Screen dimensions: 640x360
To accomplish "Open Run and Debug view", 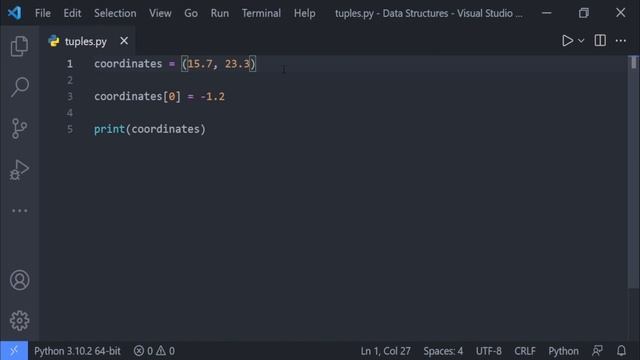I will (x=19, y=169).
